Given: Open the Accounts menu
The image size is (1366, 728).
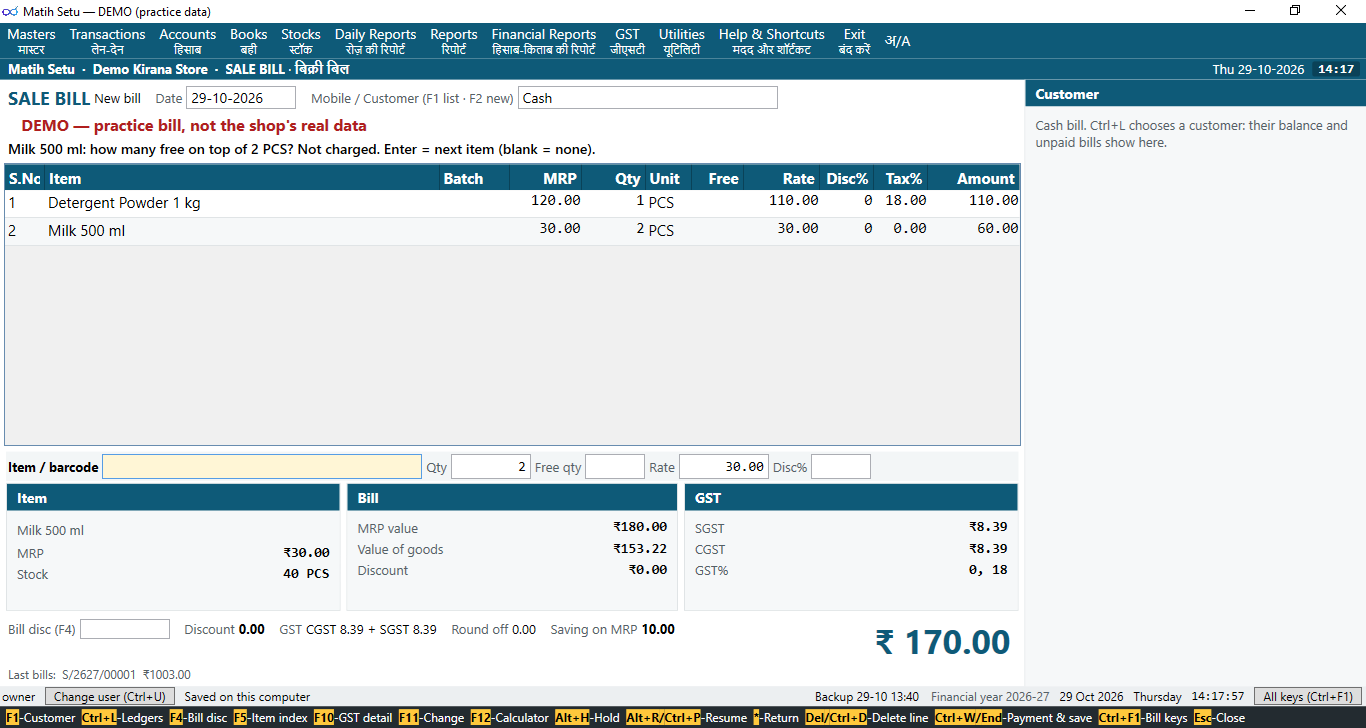Looking at the screenshot, I should pos(188,41).
